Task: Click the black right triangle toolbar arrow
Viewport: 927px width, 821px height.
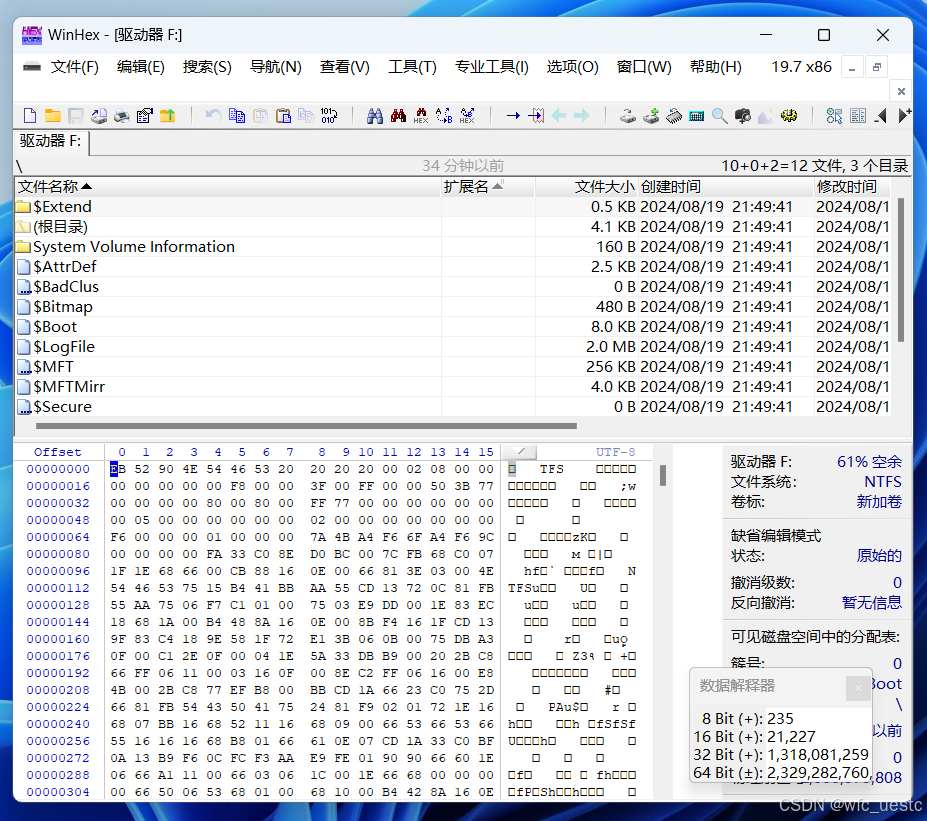Action: click(x=904, y=116)
